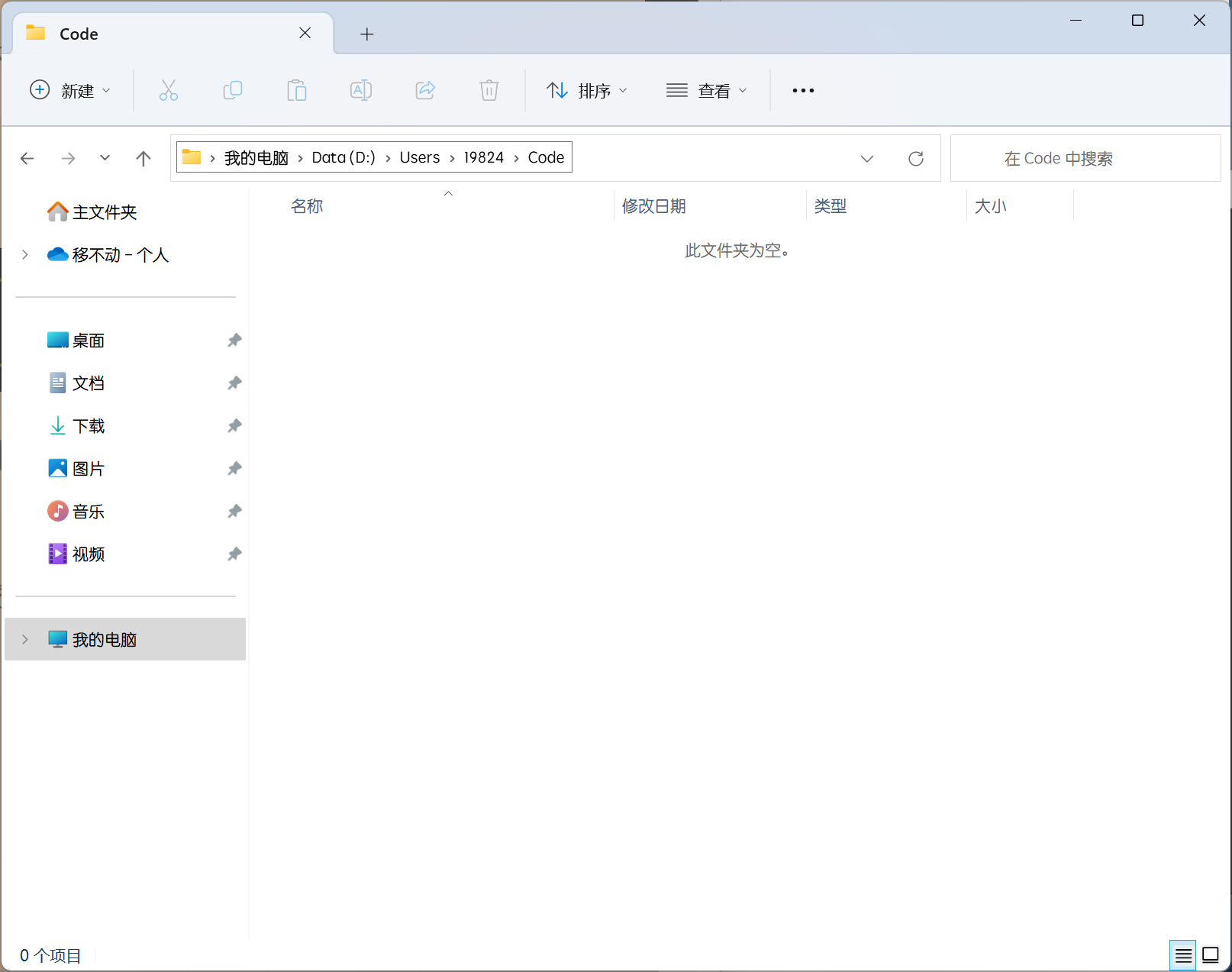Click the Code breadcrumb segment
This screenshot has width=1232, height=972.
[x=547, y=157]
